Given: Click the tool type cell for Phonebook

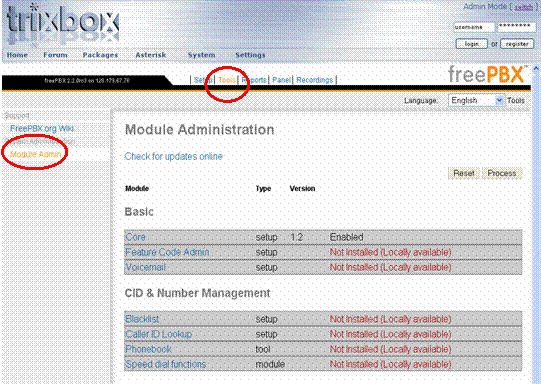Looking at the screenshot, I should (263, 349).
